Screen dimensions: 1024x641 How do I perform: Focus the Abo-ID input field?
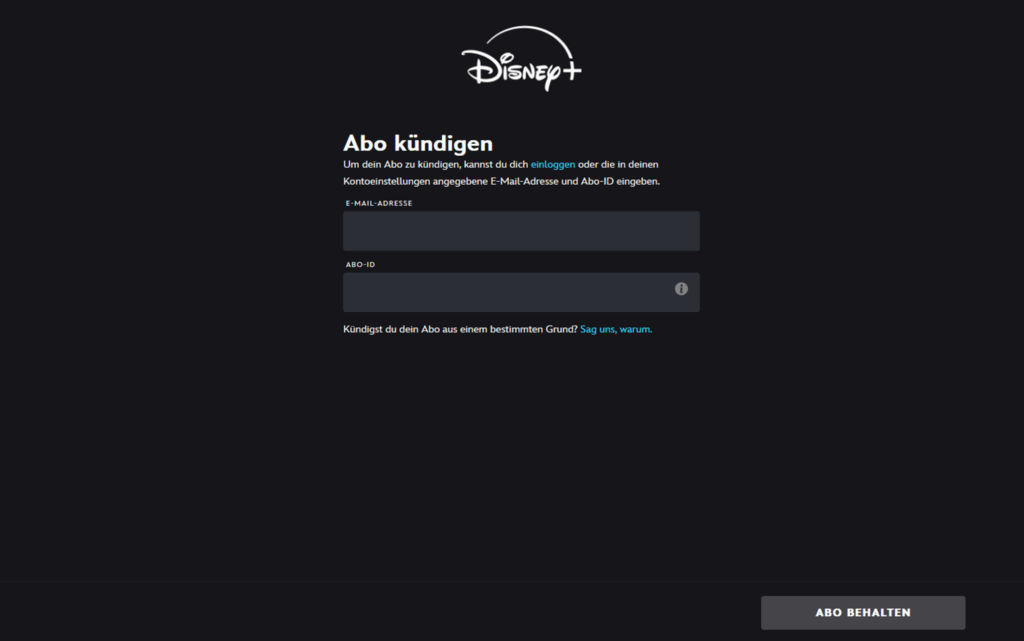[505, 293]
